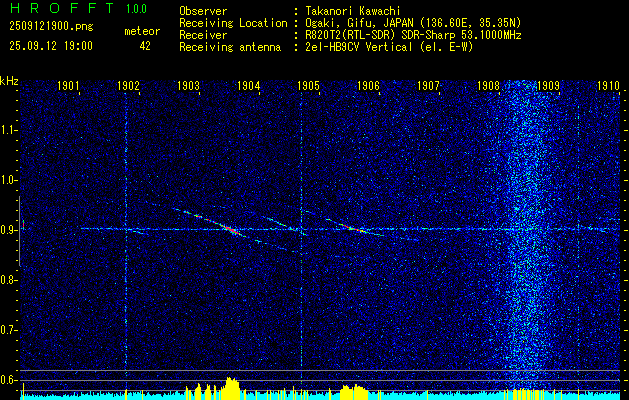The height and width of the screenshot is (400, 629).
Task: Click the meteor label
Action: [x=142, y=31]
